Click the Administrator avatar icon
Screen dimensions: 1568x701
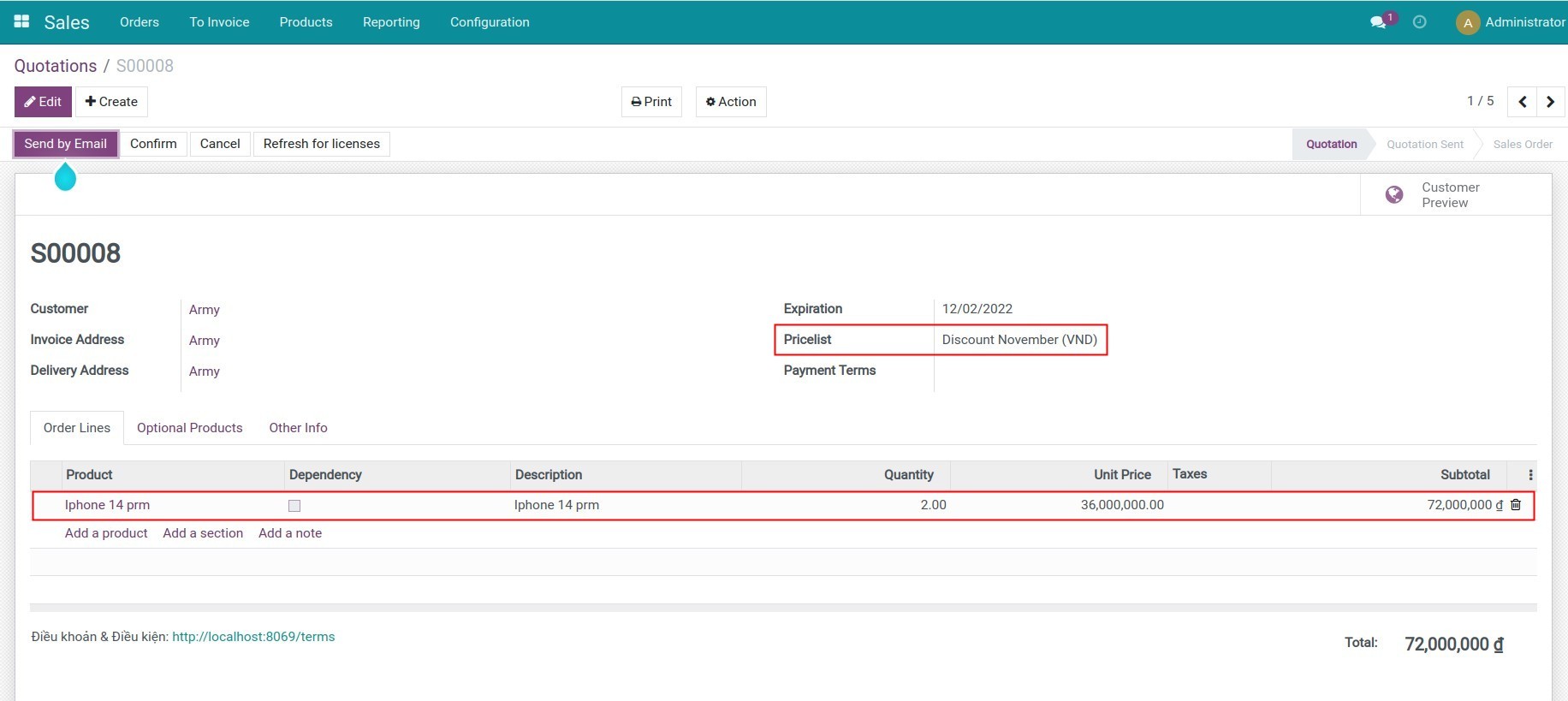1467,22
